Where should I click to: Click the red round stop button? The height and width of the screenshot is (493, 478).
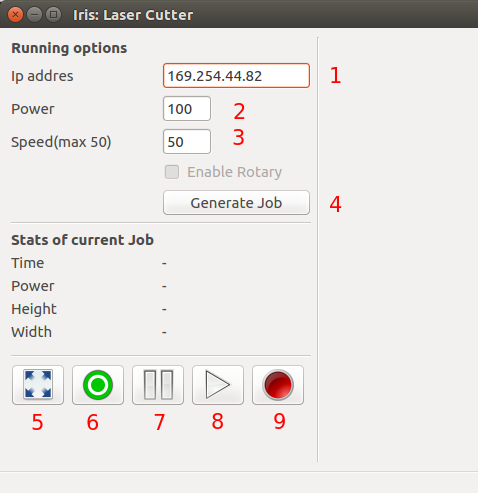(278, 385)
